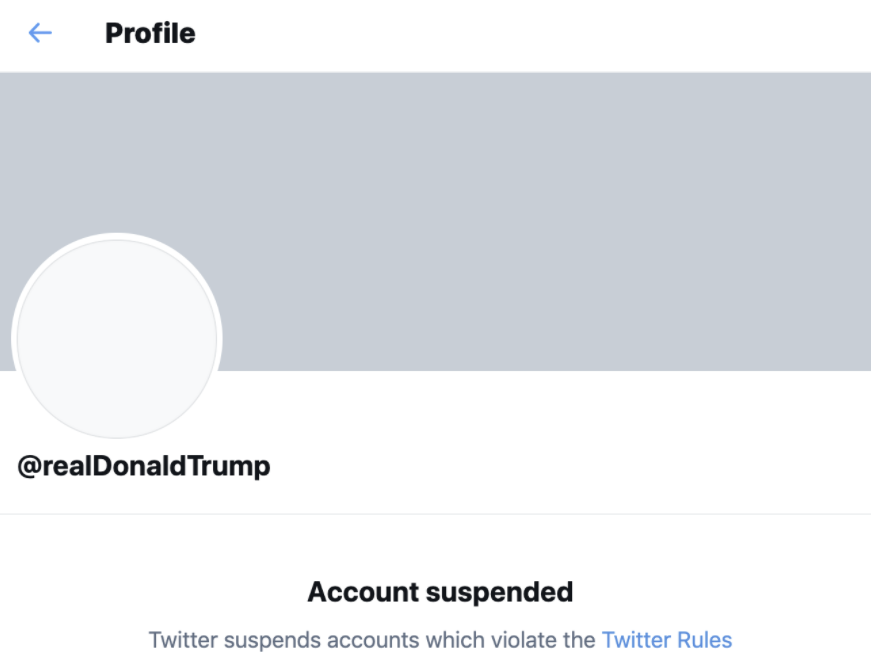Click the Account suspended heading
871x666 pixels.
(440, 592)
